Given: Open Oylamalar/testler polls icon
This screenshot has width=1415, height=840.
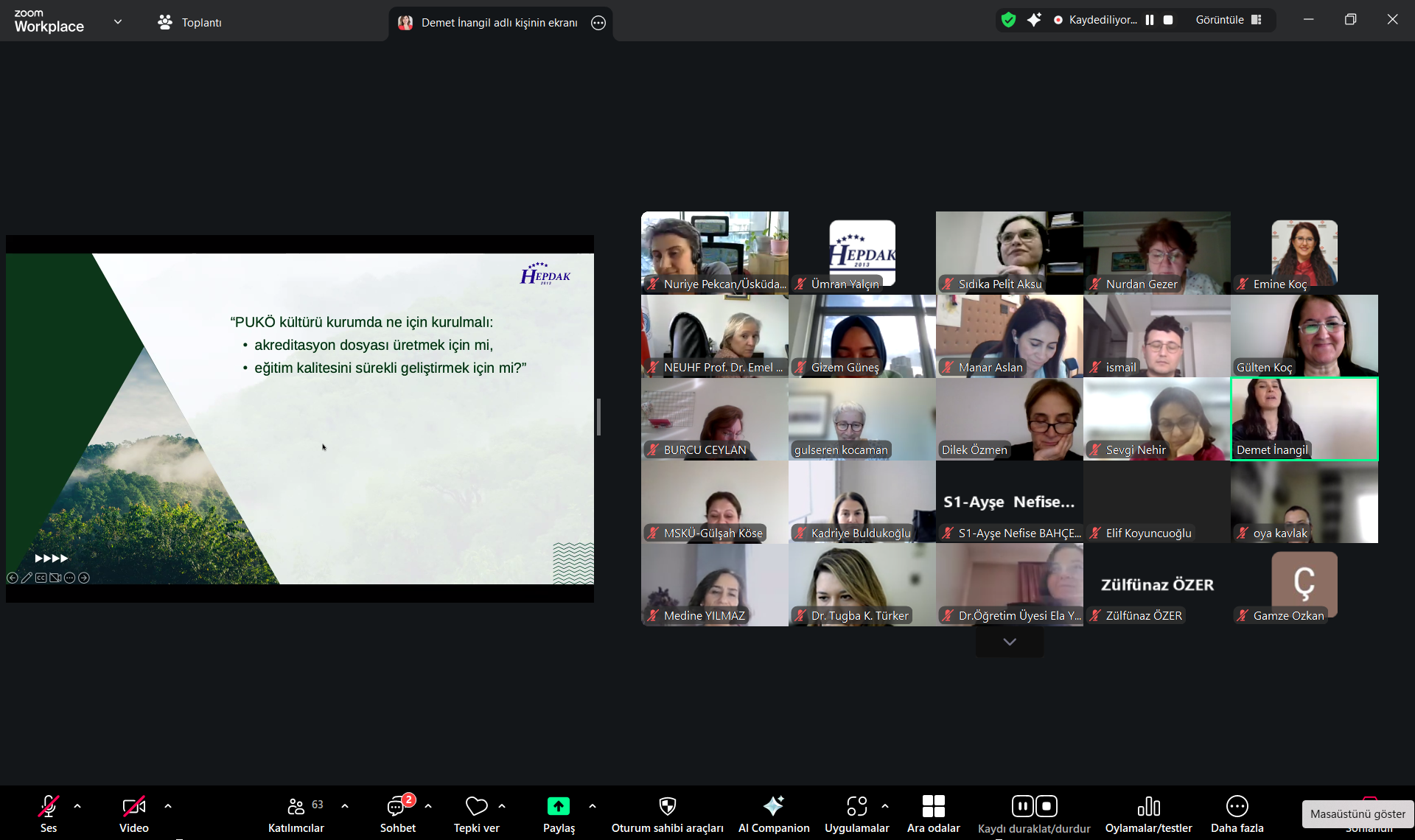Looking at the screenshot, I should [1148, 807].
